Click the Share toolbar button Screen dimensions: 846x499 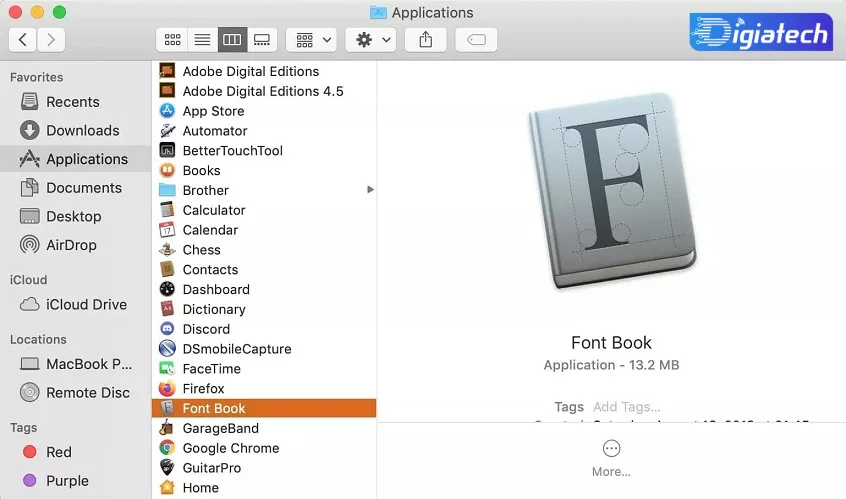(x=426, y=39)
